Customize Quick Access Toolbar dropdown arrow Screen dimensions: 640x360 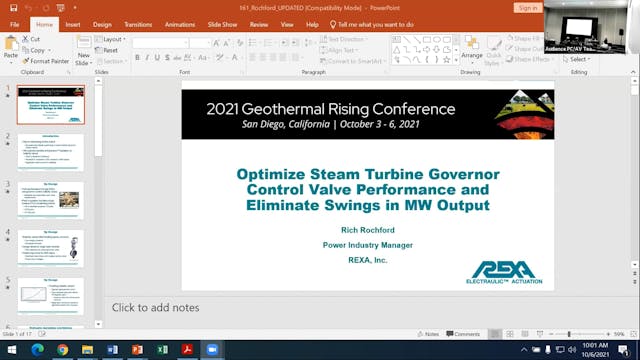coord(75,8)
